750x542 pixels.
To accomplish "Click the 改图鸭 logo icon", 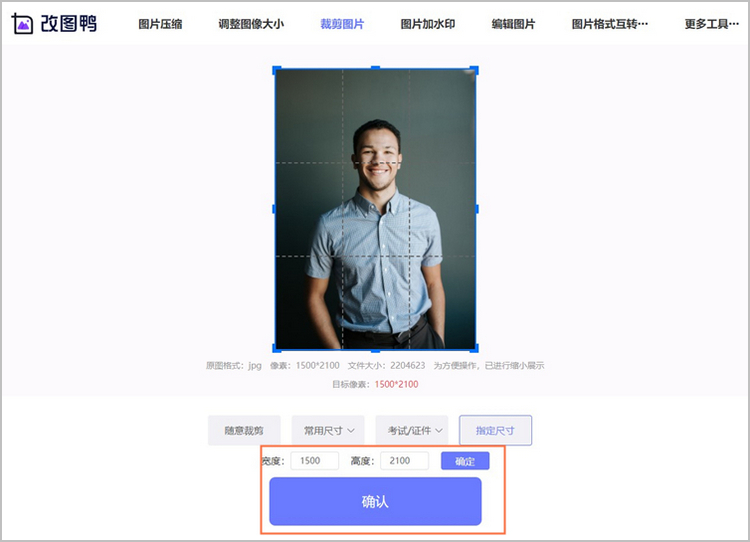I will pos(22,23).
